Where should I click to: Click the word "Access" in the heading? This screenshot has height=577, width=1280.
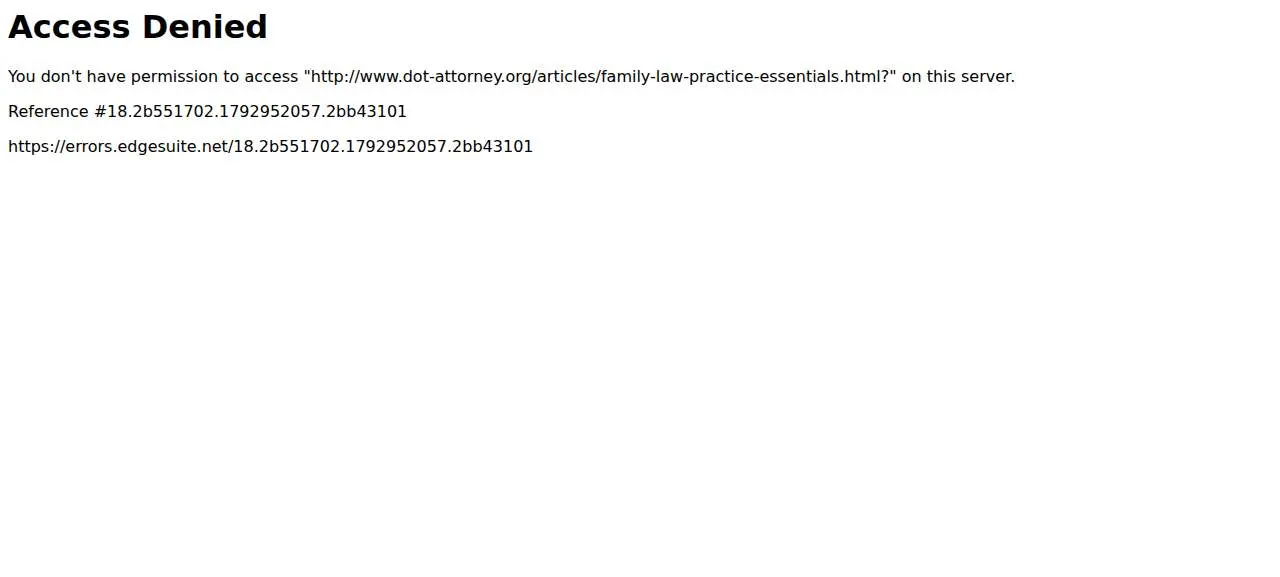[x=70, y=27]
